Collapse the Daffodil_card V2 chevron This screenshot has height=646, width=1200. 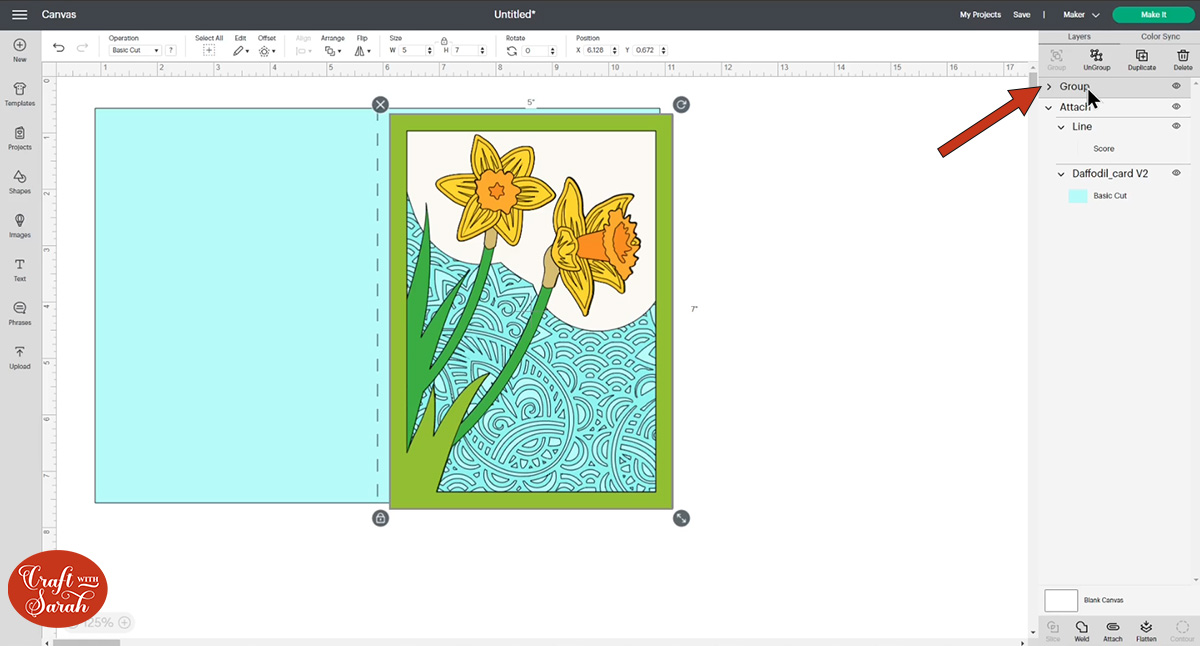click(x=1062, y=174)
